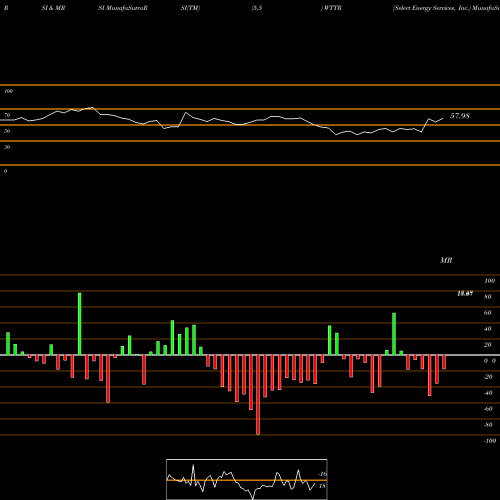Click the tallest green MR bar
The width and height of the screenshot is (500, 500).
pyautogui.click(x=80, y=324)
